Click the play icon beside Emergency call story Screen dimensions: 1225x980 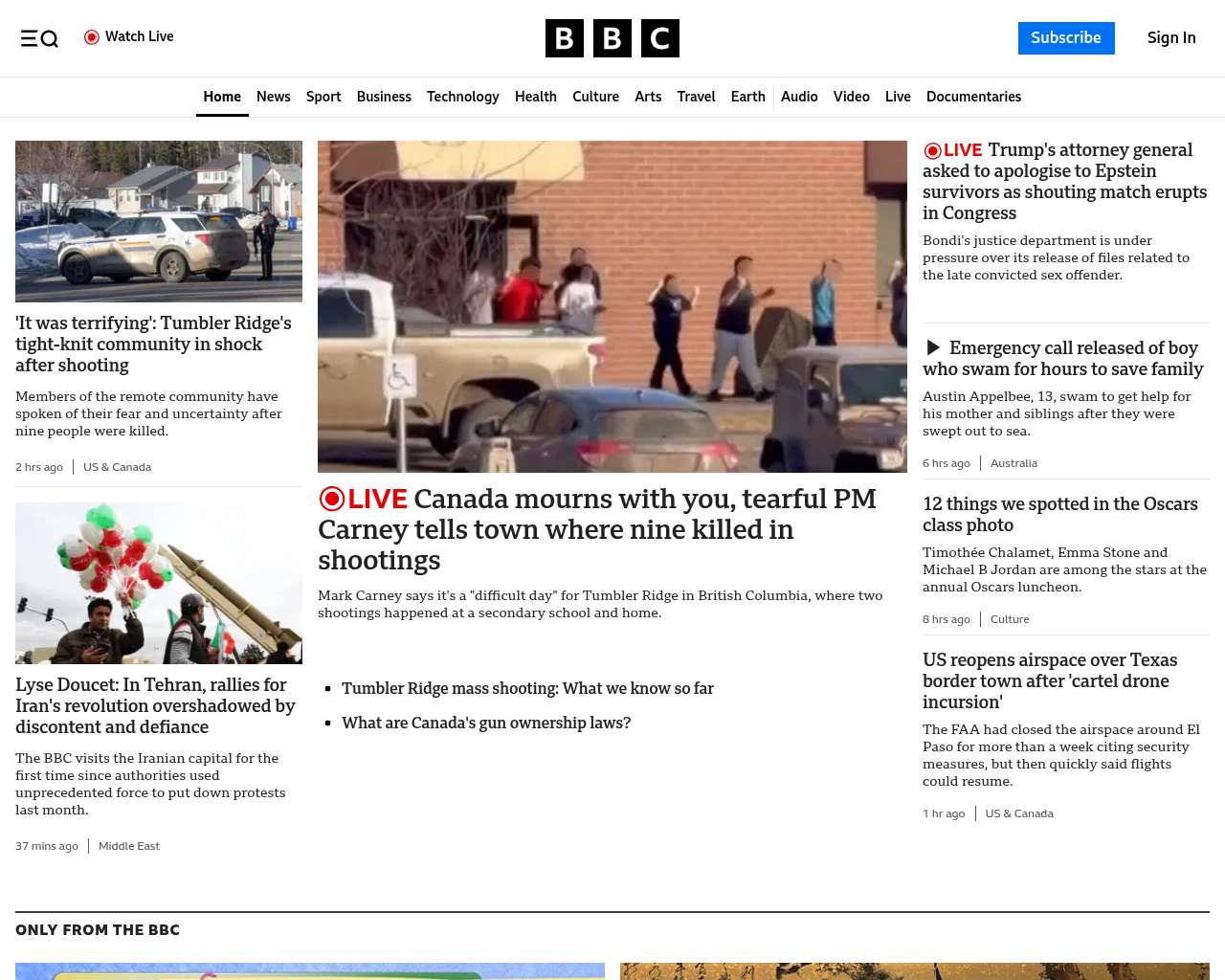(x=933, y=347)
